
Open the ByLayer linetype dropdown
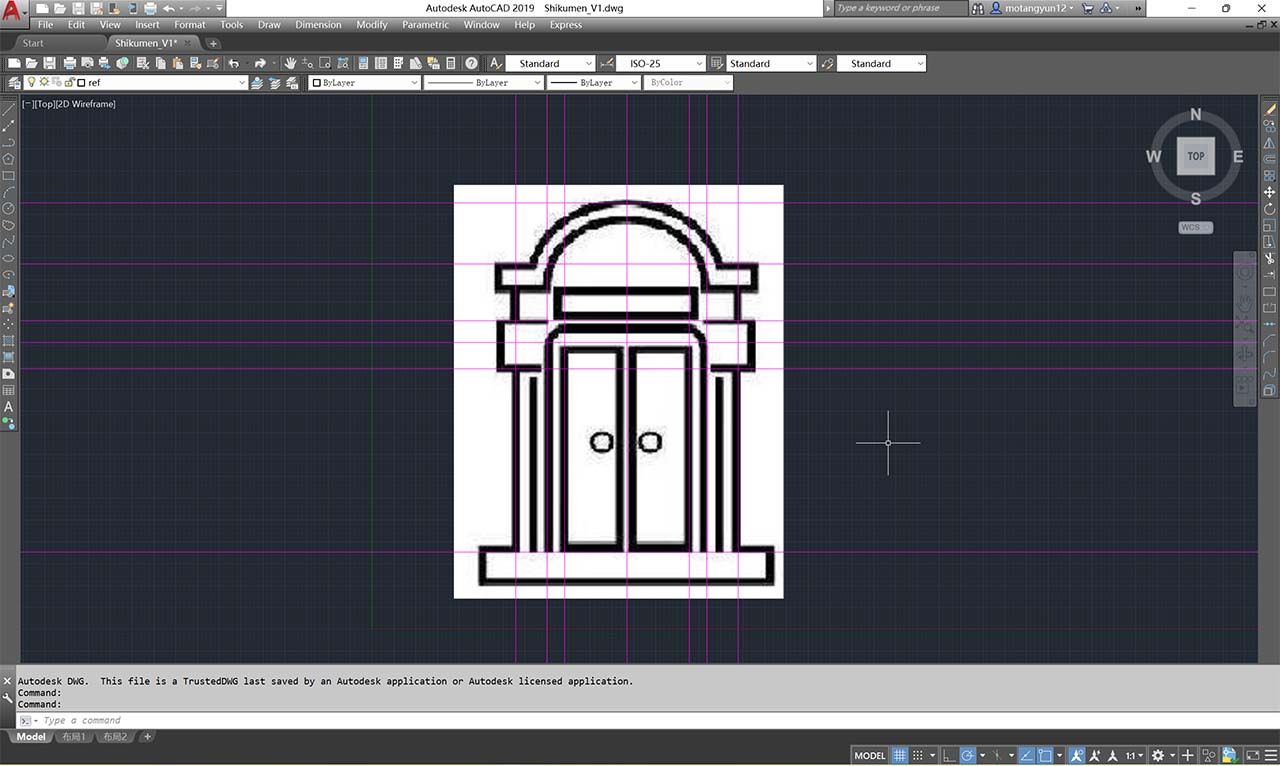[x=483, y=82]
